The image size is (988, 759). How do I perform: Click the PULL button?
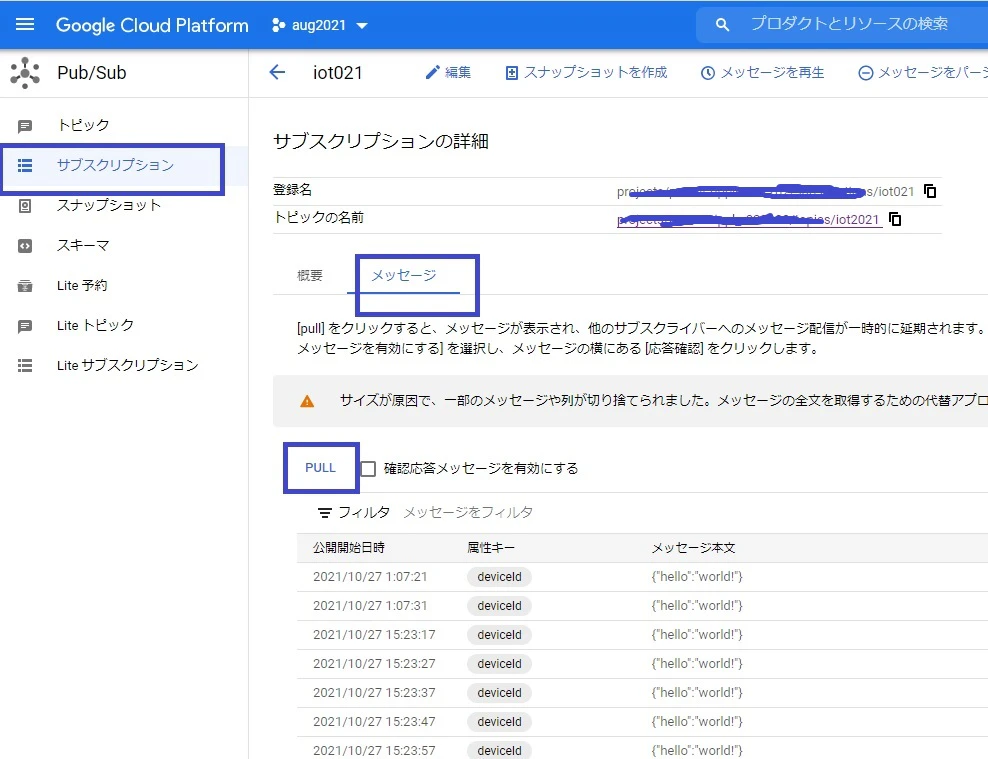click(x=320, y=468)
